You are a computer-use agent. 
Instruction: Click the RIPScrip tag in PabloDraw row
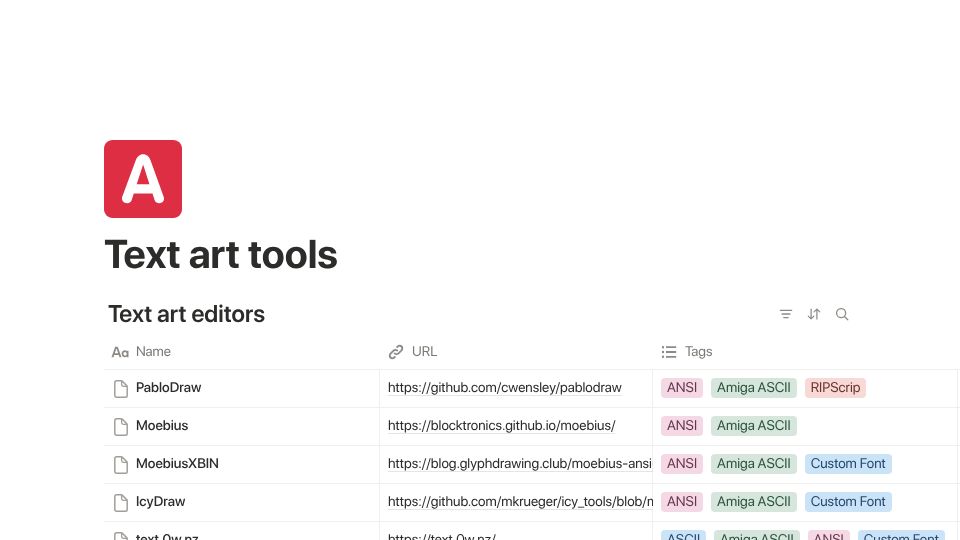(x=835, y=388)
